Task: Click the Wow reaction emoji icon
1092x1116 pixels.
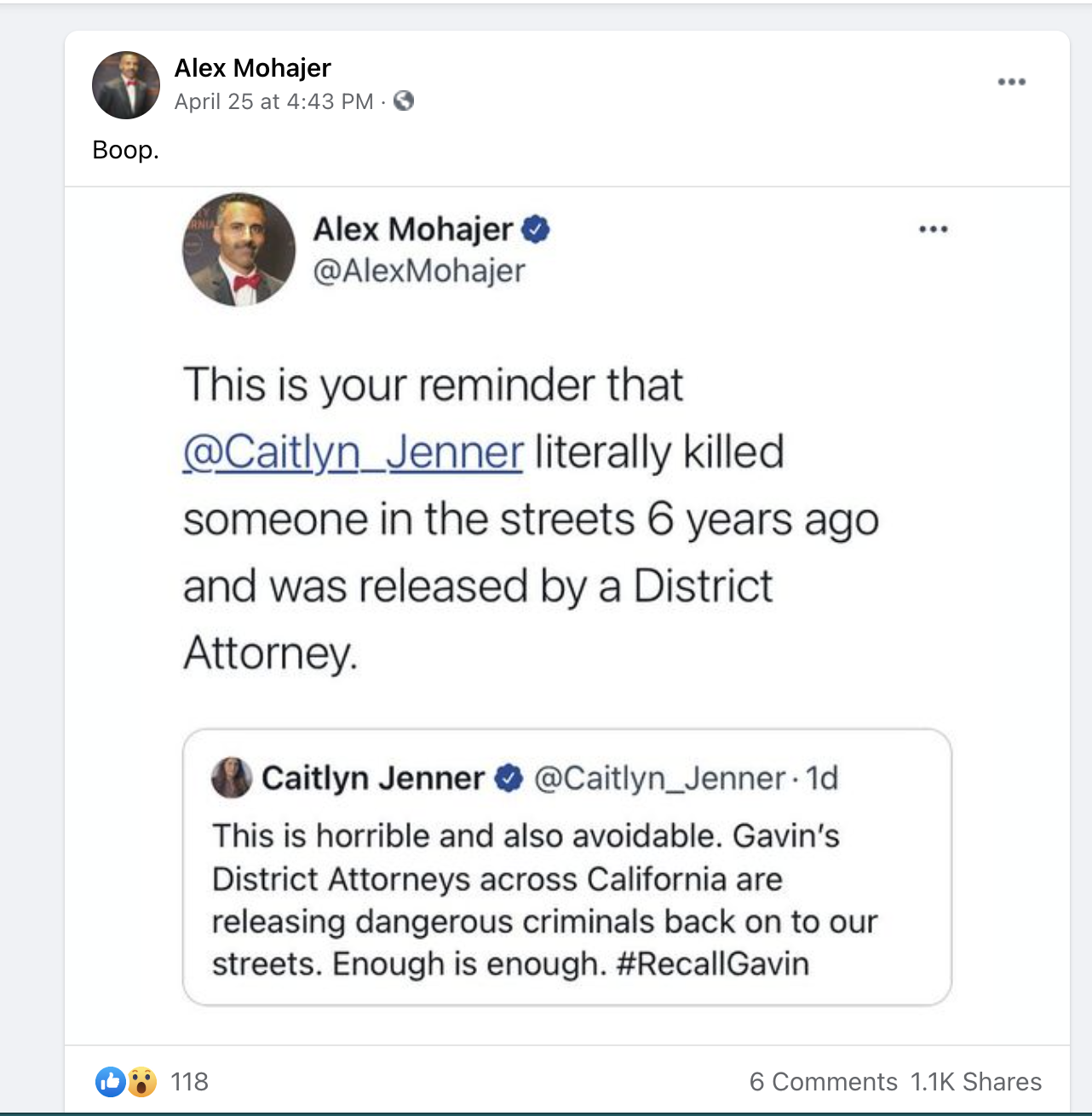Action: 142,1081
